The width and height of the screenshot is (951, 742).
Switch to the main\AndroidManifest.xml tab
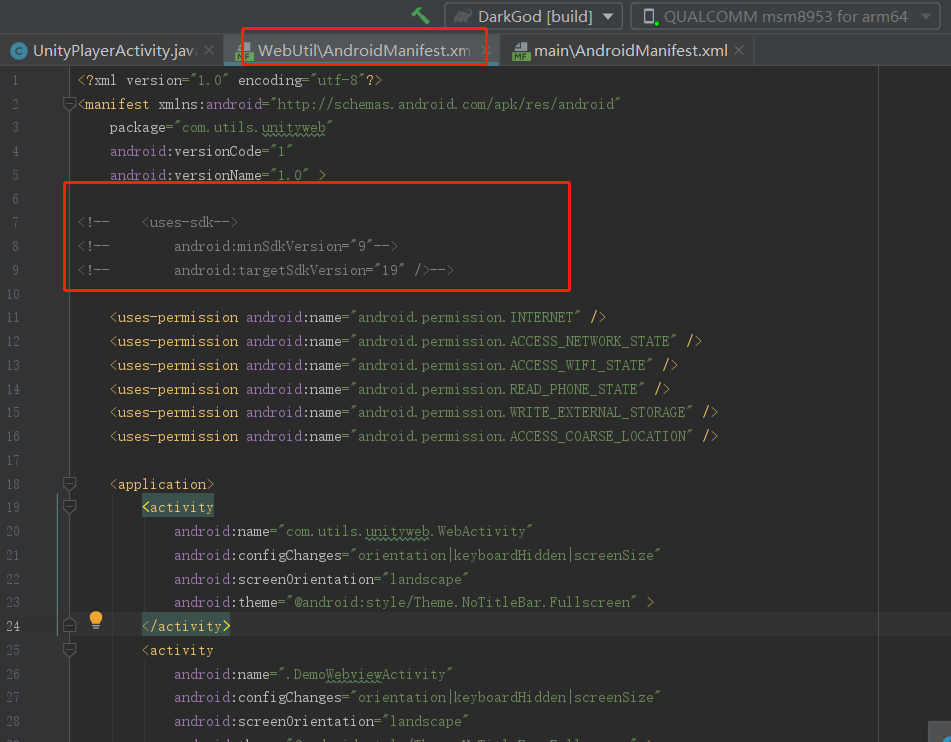point(631,51)
